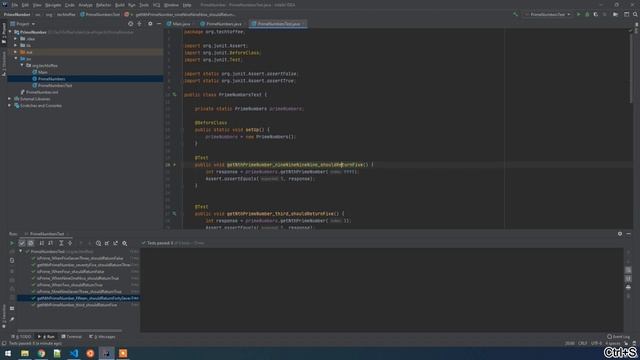640x360 pixels.
Task: Select isPrime_WhenTwo_shouldReturnTrue test result
Action: pos(69,285)
